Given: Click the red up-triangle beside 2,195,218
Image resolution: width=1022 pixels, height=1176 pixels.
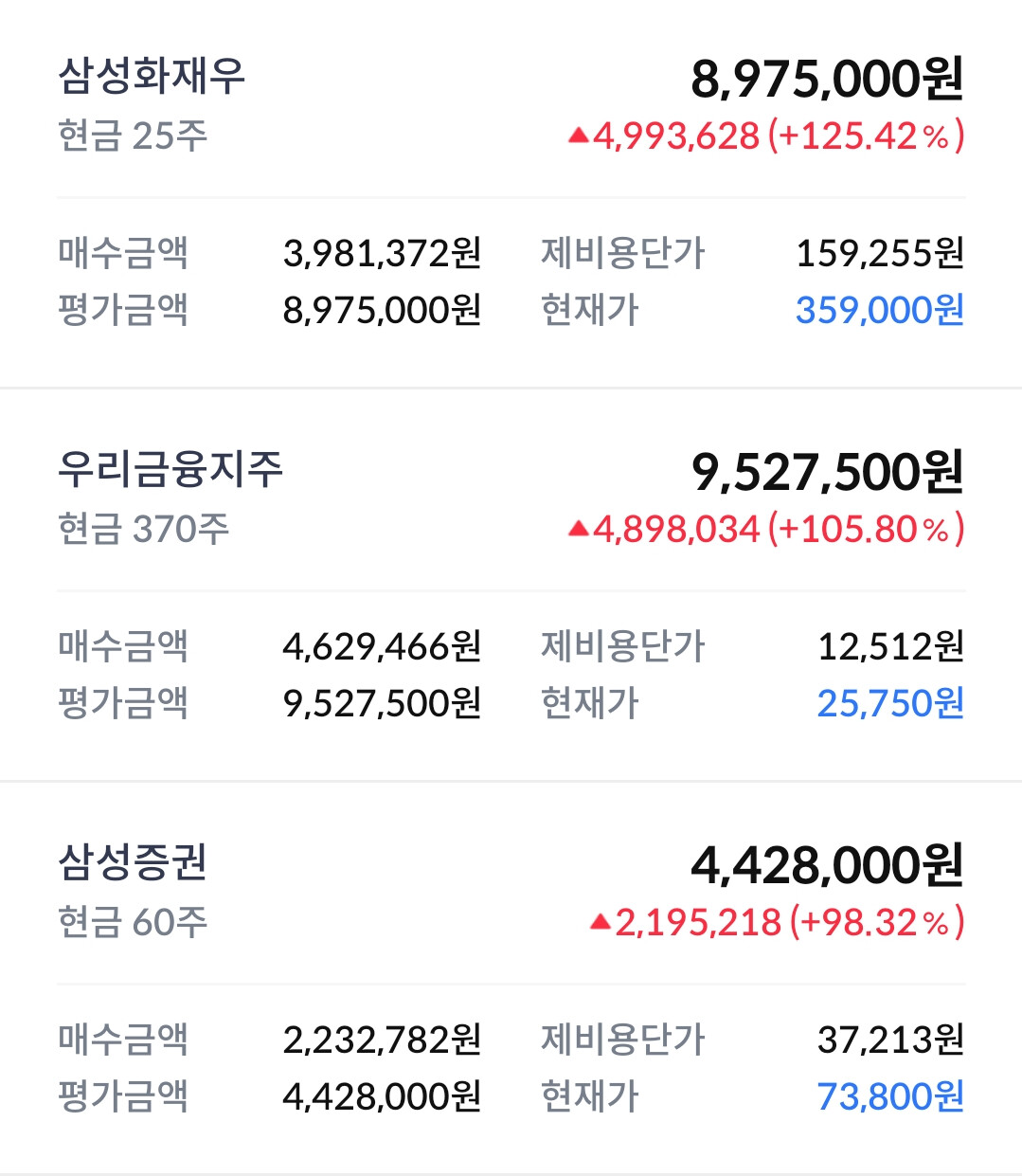Looking at the screenshot, I should pos(601,922).
